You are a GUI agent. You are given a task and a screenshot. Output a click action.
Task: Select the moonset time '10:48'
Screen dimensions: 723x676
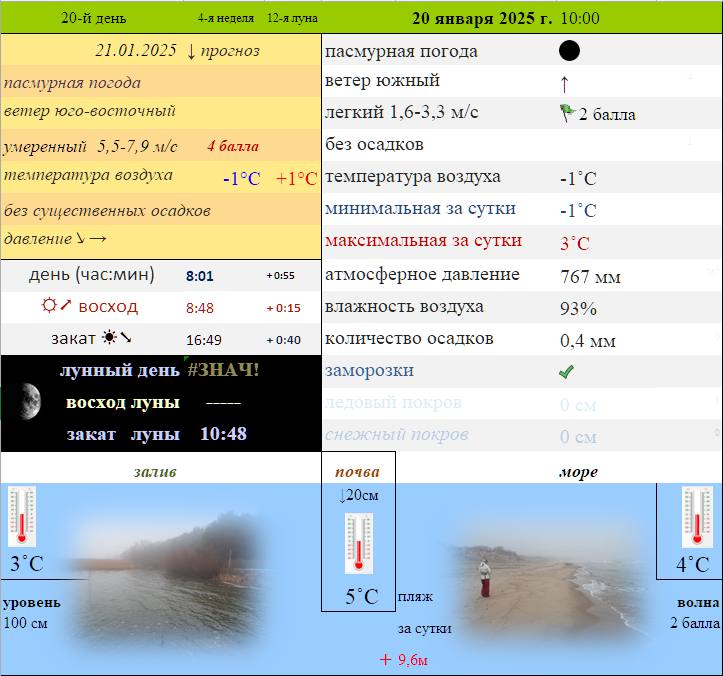(x=224, y=434)
